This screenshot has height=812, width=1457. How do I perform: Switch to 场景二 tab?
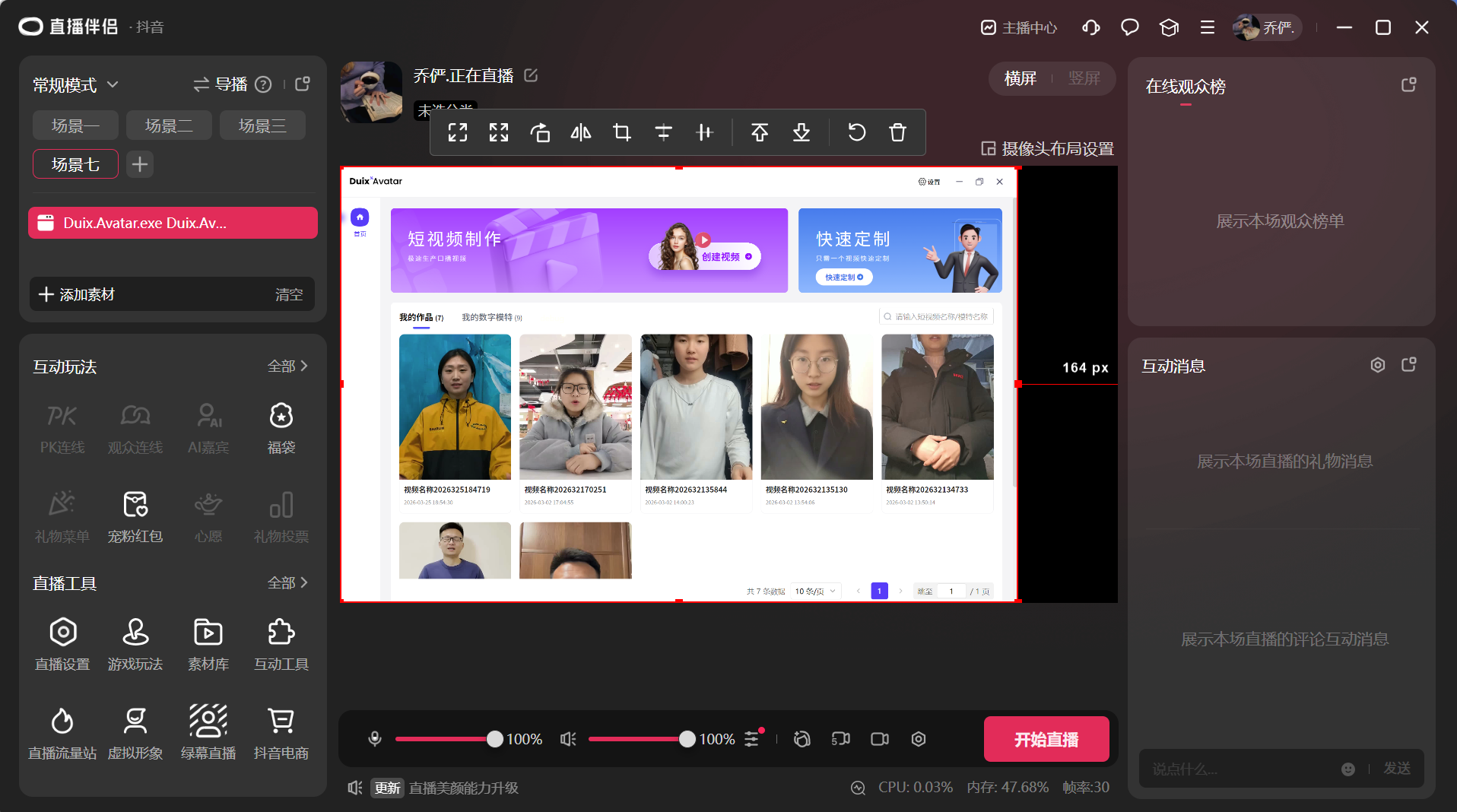(169, 125)
